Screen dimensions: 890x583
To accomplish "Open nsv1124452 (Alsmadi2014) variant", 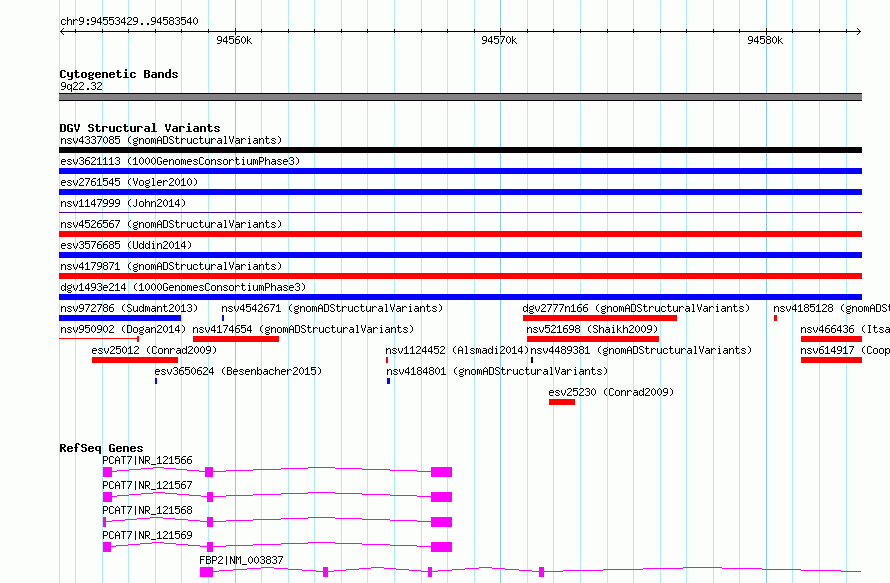I will [x=457, y=350].
